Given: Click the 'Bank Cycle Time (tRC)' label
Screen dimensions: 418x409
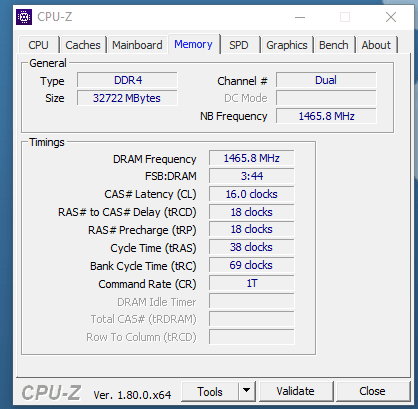Looking at the screenshot, I should click(143, 266).
